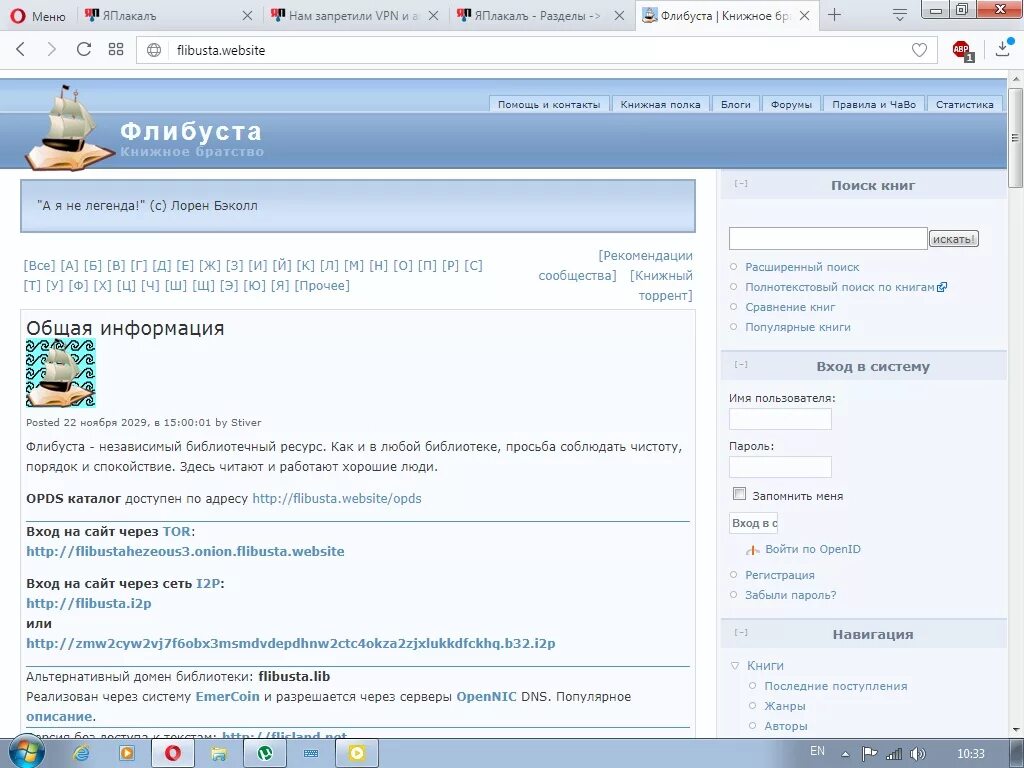Open 'Забыли пароль?' link
This screenshot has height=768, width=1024.
[x=790, y=595]
